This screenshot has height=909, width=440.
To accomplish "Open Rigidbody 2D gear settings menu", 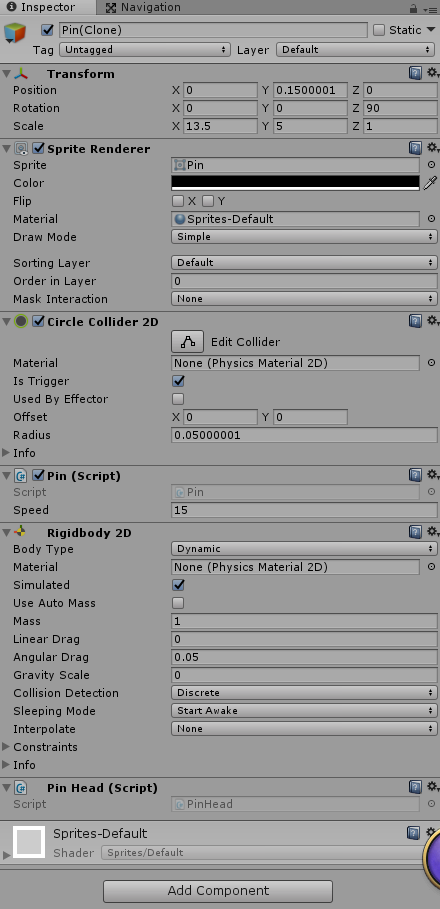I will [432, 532].
